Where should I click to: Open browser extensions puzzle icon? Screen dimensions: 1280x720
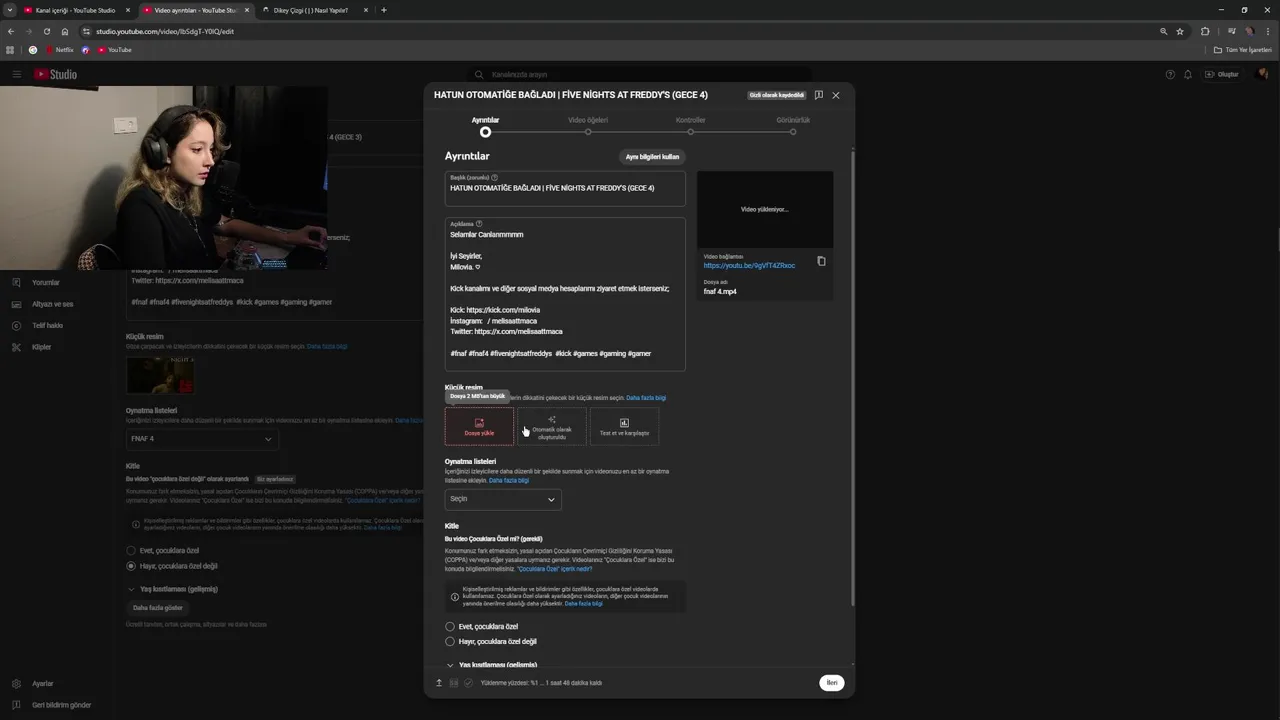[1205, 31]
